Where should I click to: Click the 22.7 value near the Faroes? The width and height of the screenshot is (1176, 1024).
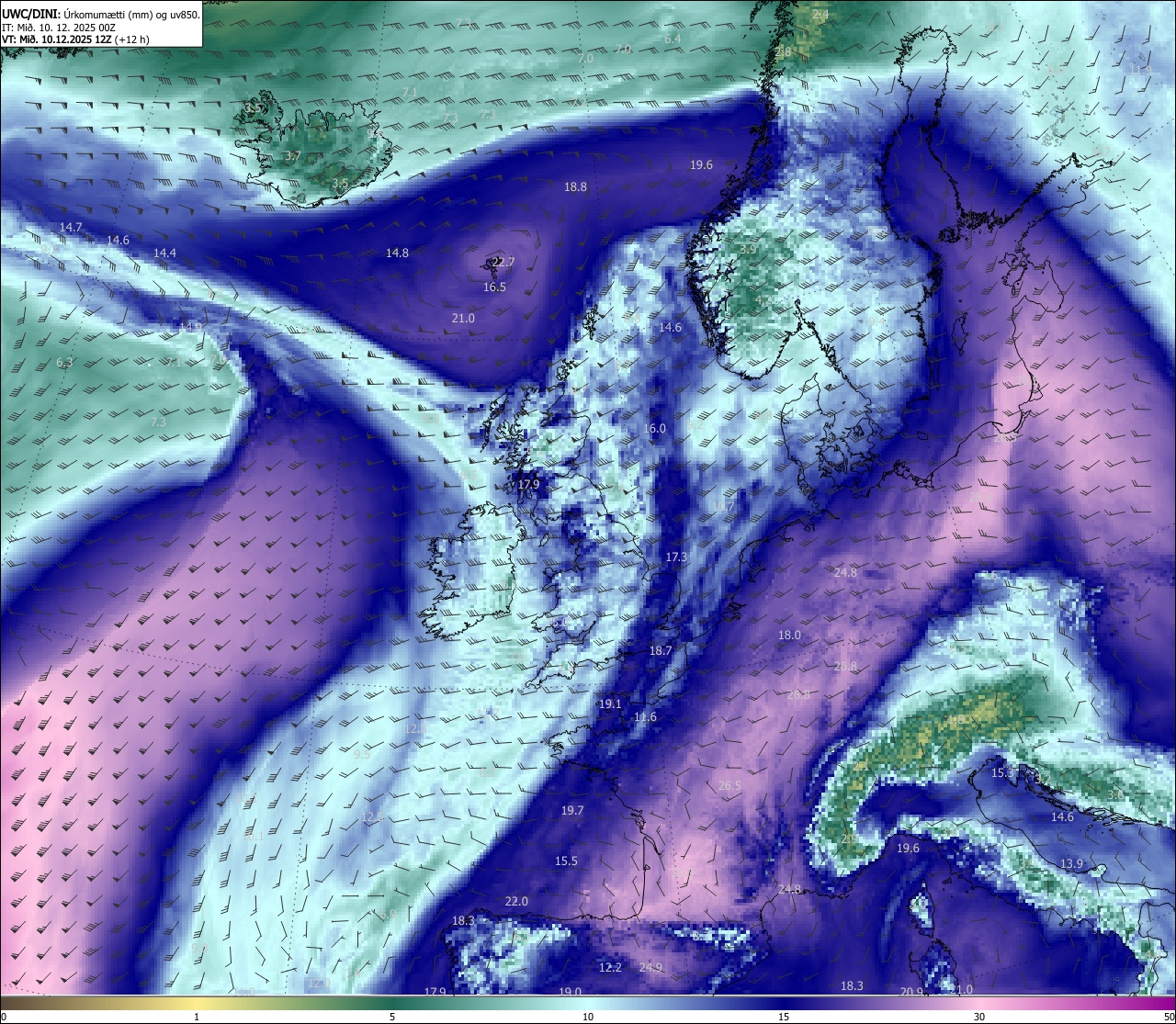coord(503,262)
